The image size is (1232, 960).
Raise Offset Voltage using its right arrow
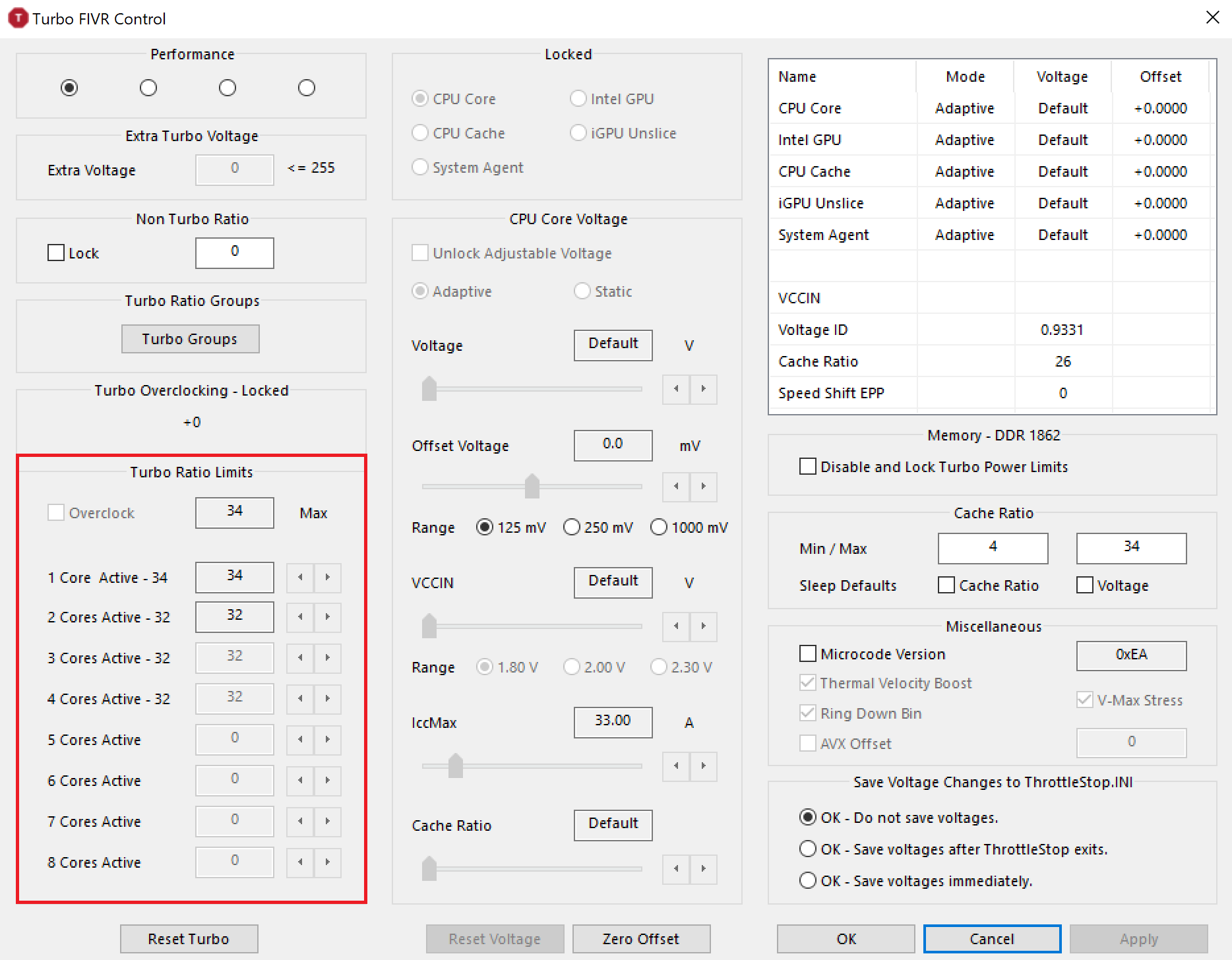(x=704, y=487)
